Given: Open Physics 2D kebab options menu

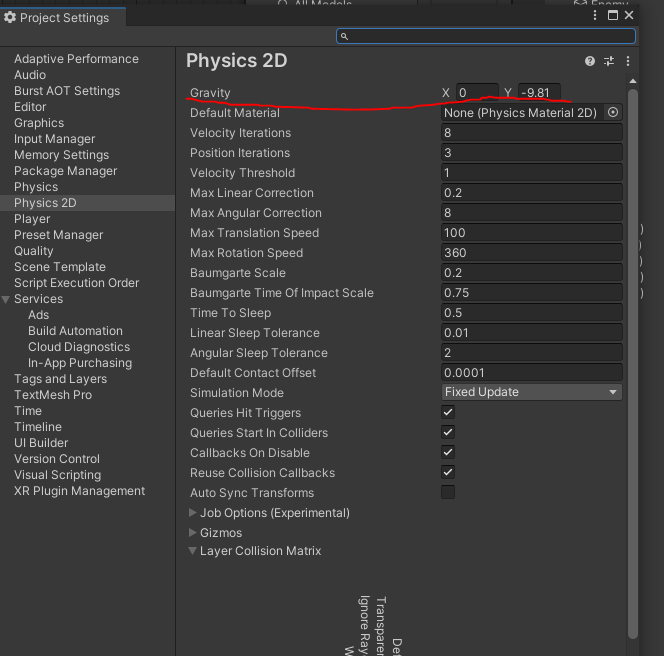Looking at the screenshot, I should [x=628, y=61].
